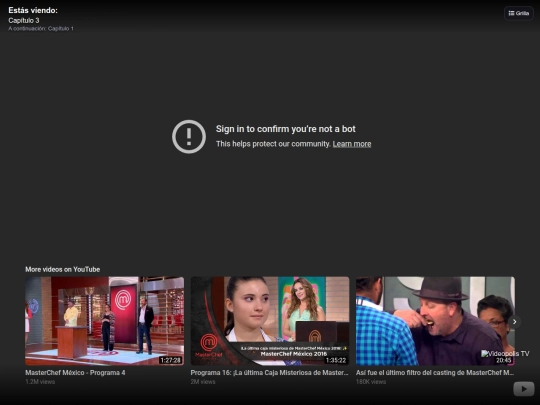Click title Así fue el último filtro del casting

tap(435, 373)
